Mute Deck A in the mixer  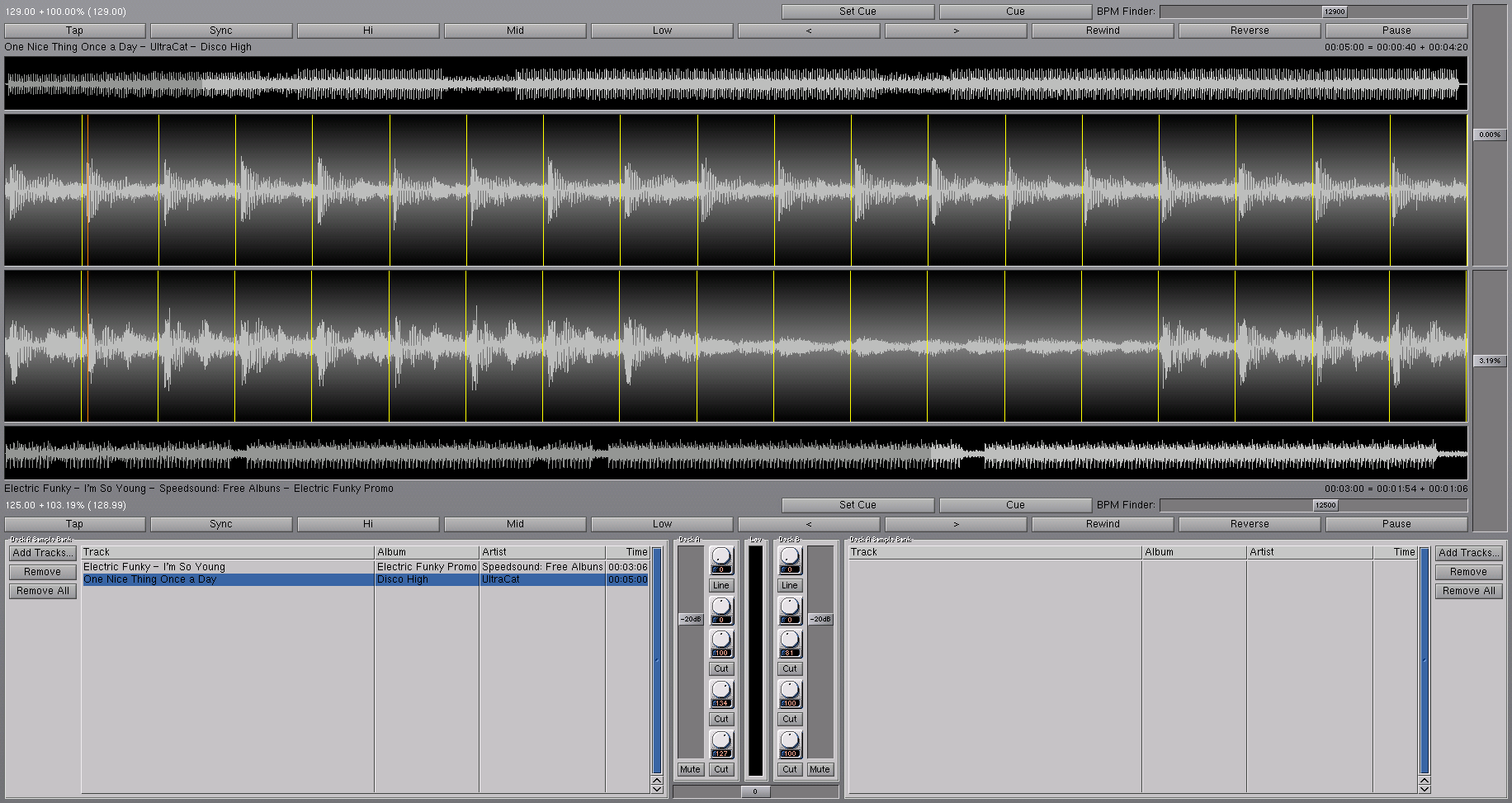tap(690, 769)
